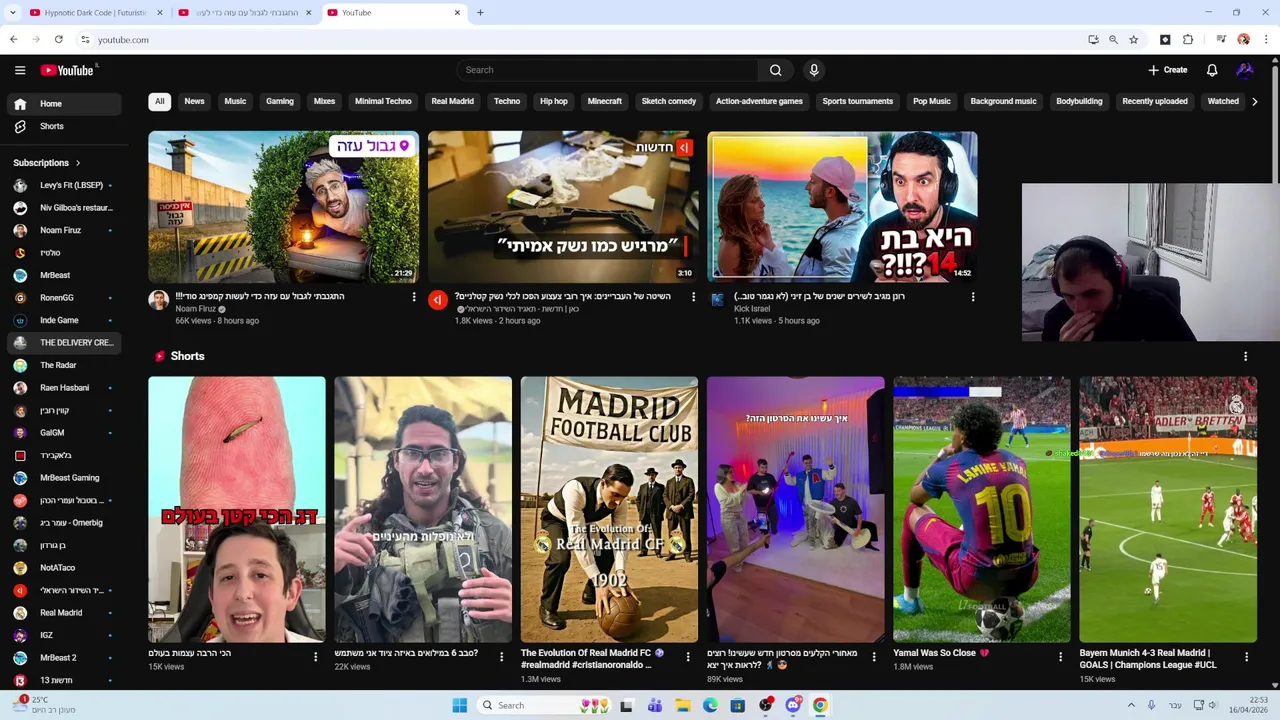Open the Chrome three-dot menu
1280x720 pixels.
click(1267, 40)
